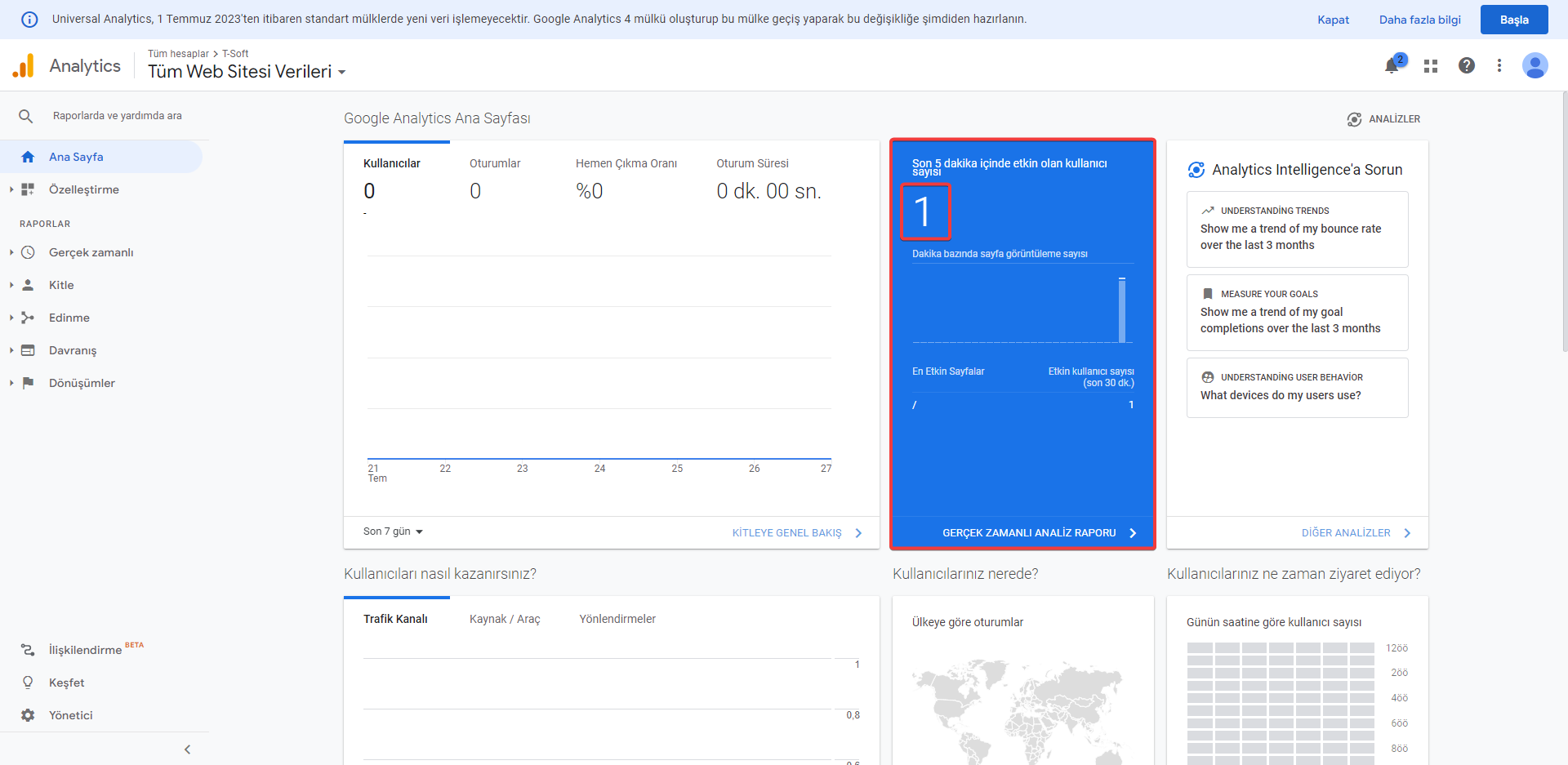Click the Google Analytics logo
This screenshot has width=1568, height=765.
pos(24,65)
